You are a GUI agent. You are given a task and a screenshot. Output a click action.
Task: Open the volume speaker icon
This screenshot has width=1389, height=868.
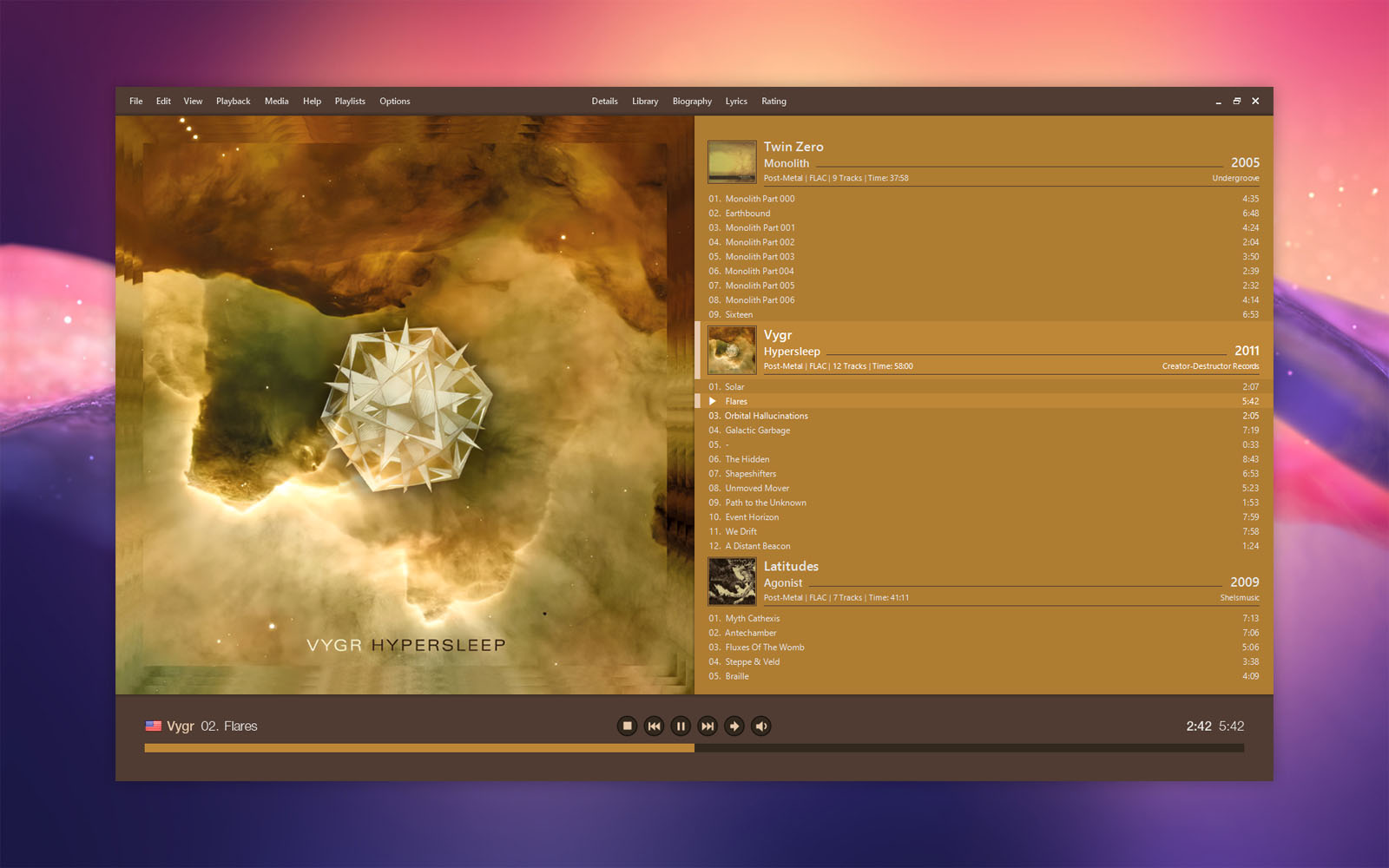click(x=761, y=726)
